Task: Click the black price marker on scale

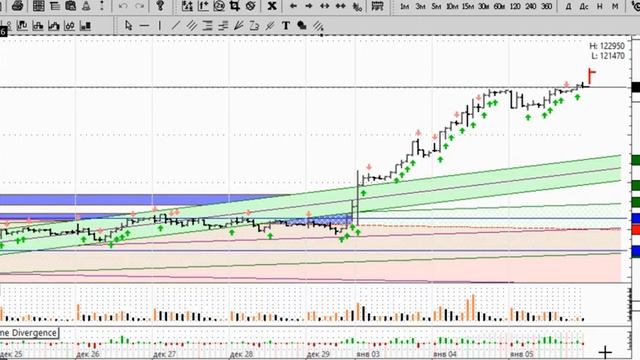Action: point(636,87)
